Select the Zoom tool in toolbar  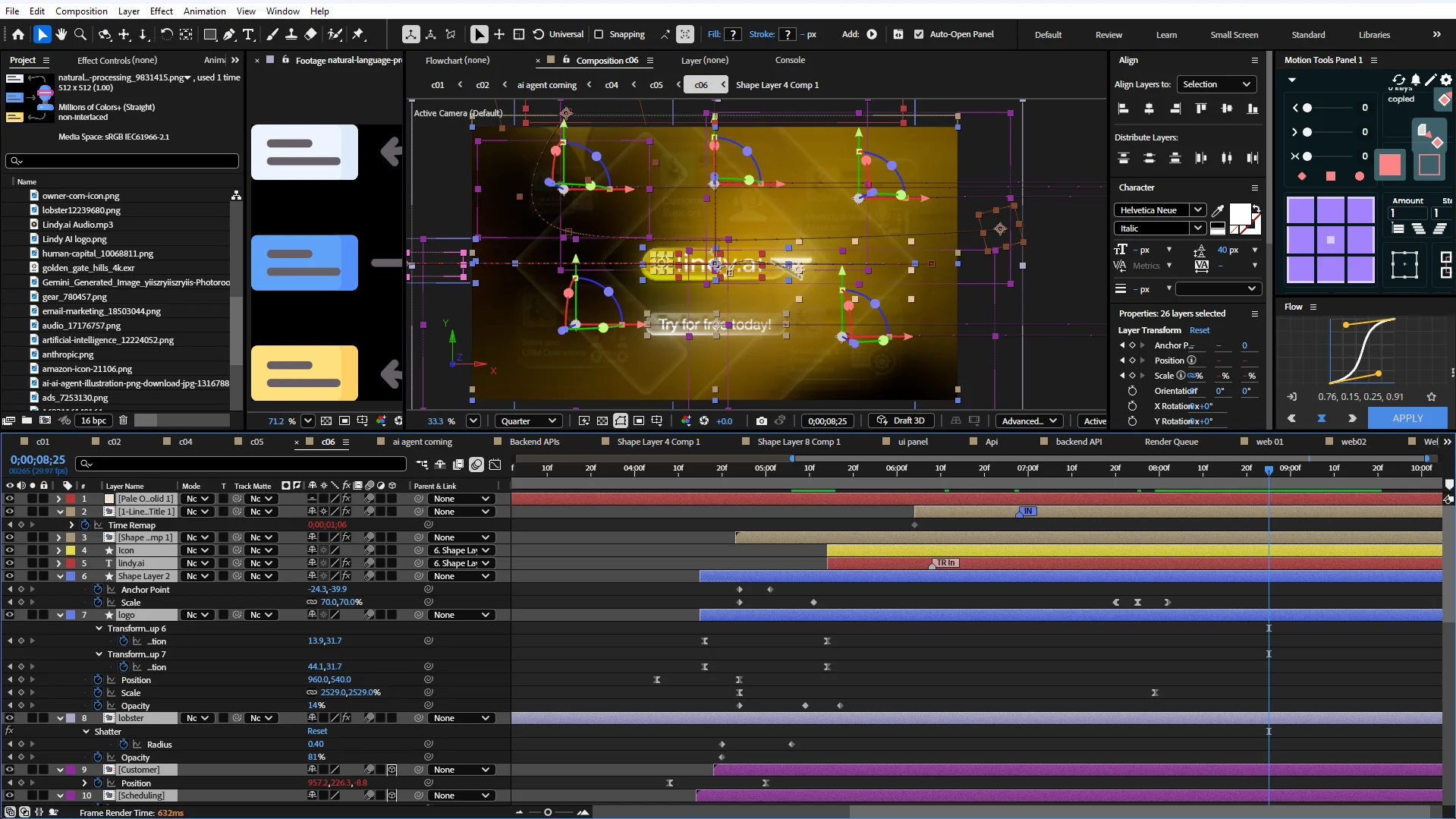pos(80,34)
